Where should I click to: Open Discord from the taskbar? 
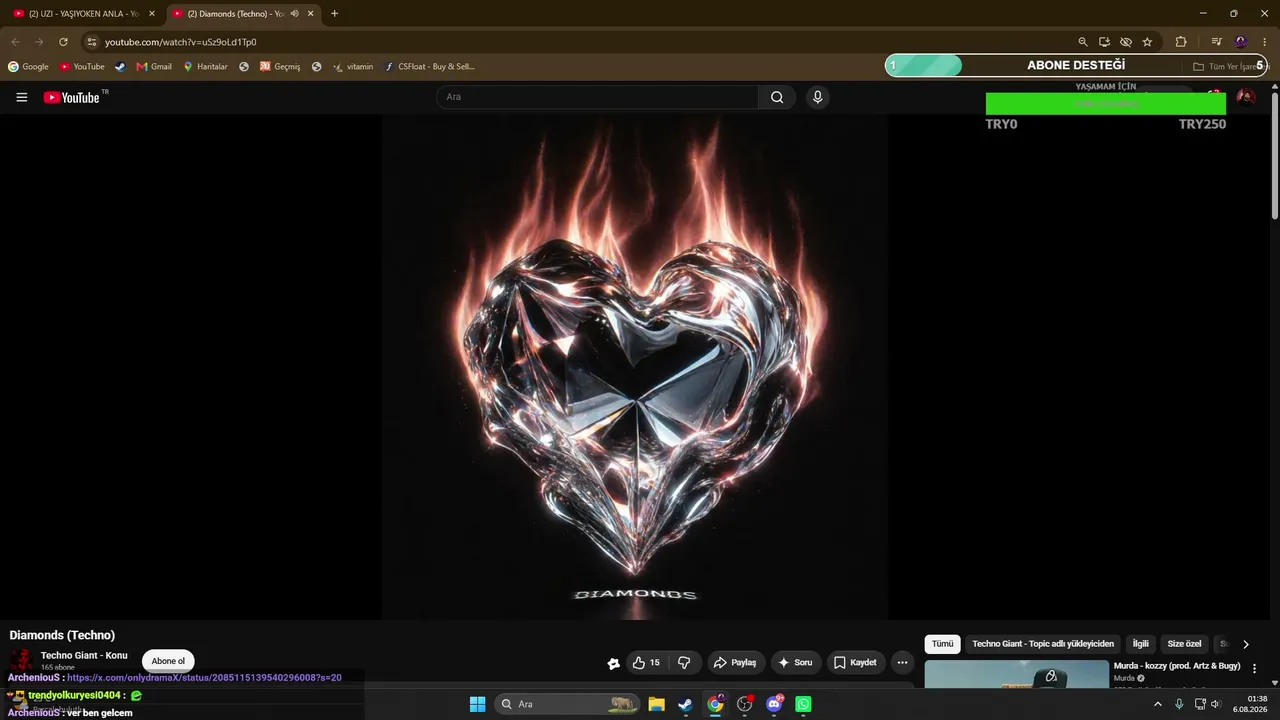[774, 704]
